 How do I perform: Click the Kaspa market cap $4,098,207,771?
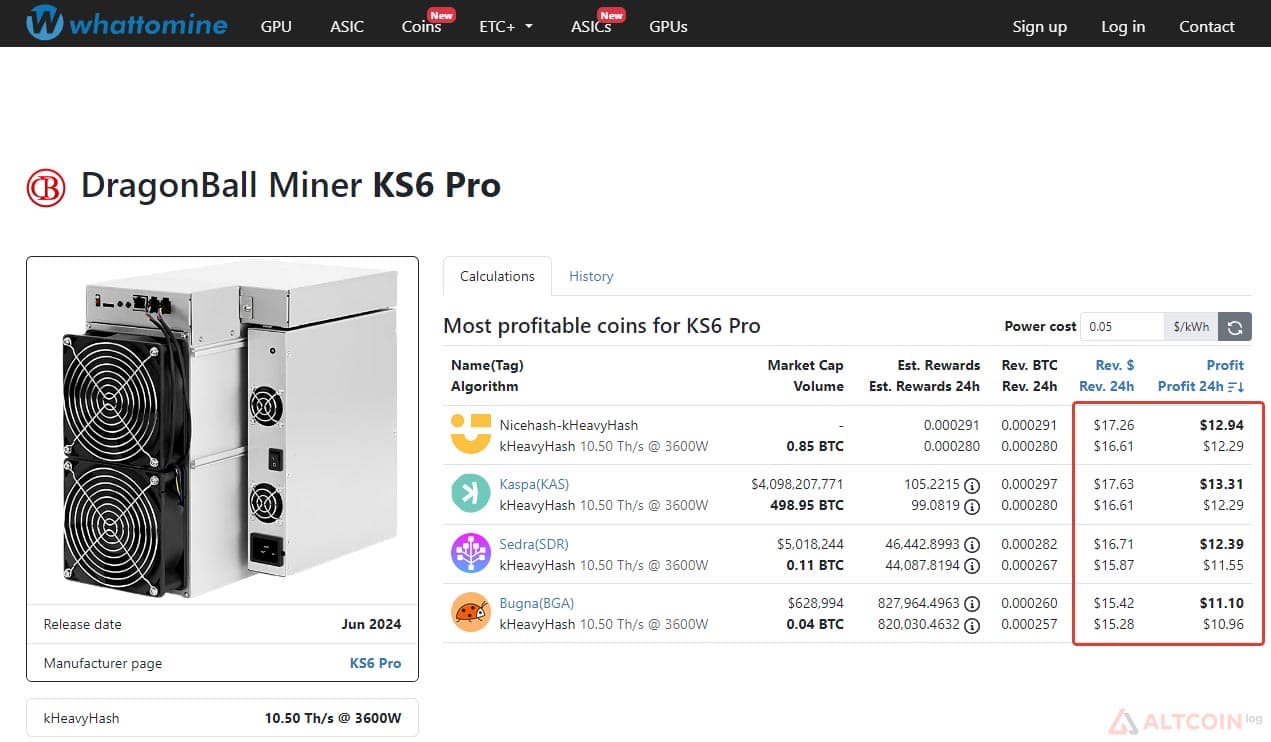pyautogui.click(x=797, y=484)
